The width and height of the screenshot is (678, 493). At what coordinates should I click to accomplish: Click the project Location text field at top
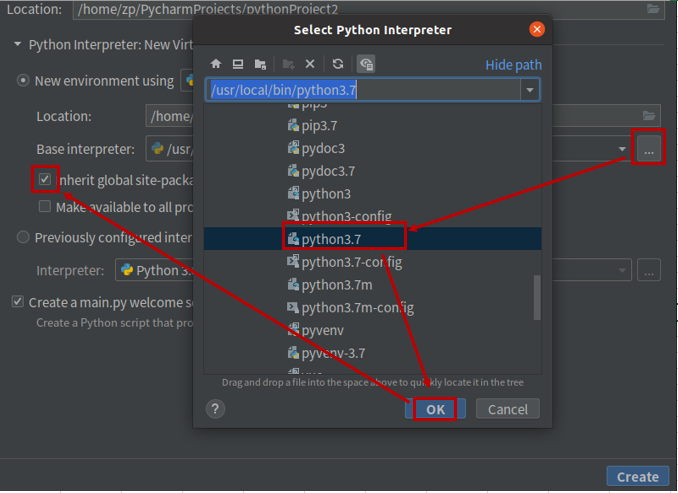[x=359, y=9]
